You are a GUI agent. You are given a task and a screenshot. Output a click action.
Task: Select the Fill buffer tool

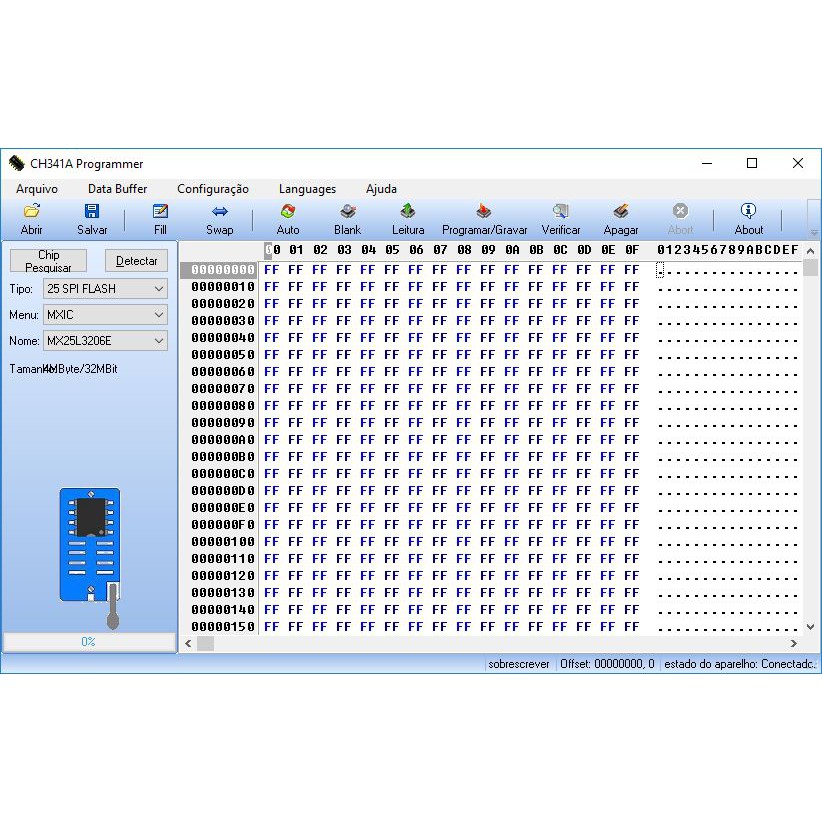[160, 212]
